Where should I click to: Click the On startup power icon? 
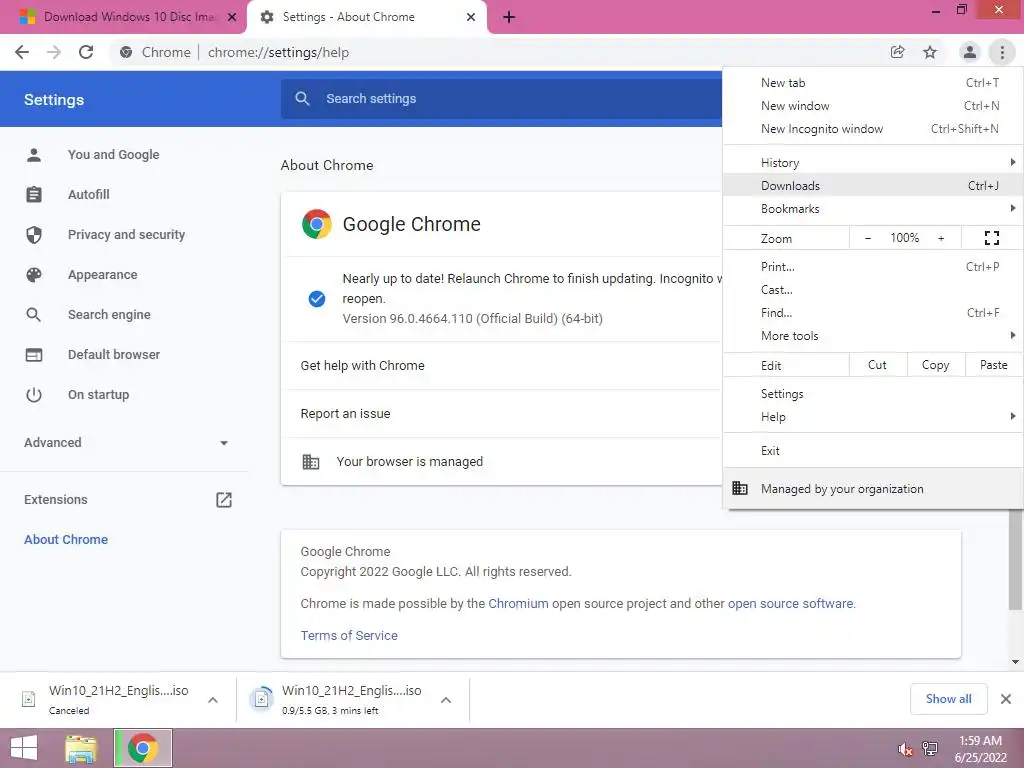[x=34, y=394]
